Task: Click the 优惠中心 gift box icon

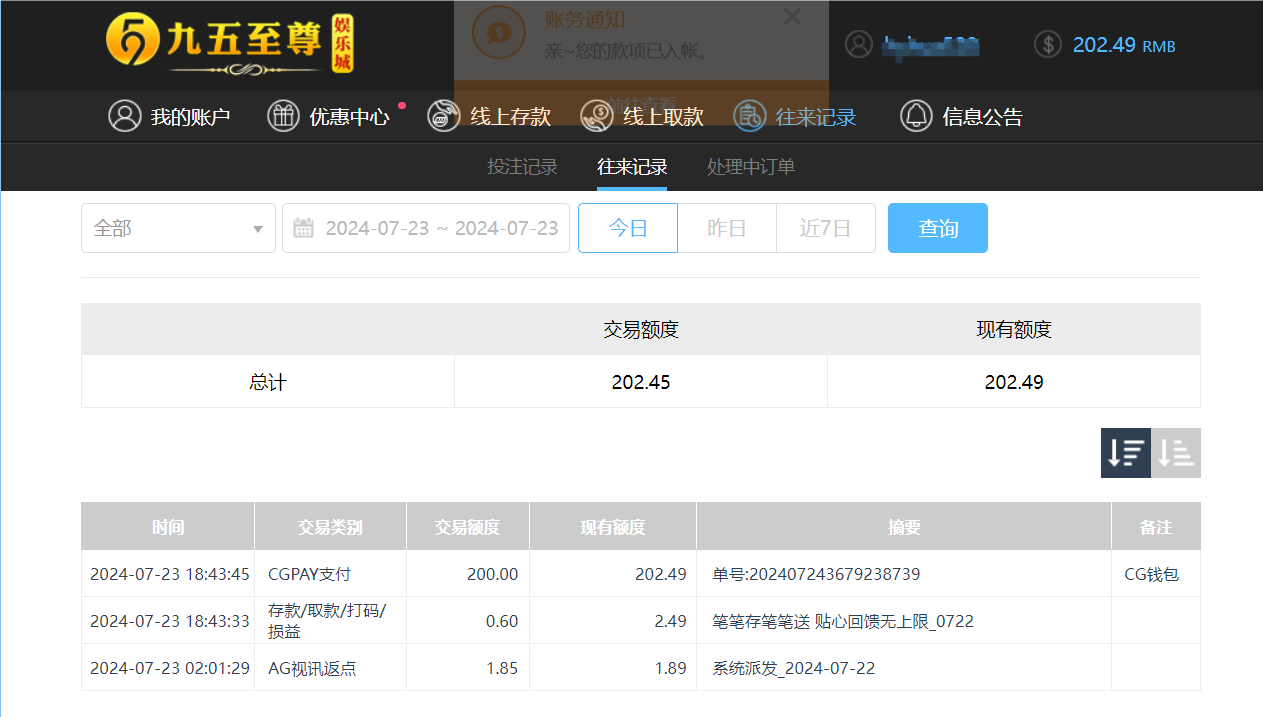Action: point(282,116)
